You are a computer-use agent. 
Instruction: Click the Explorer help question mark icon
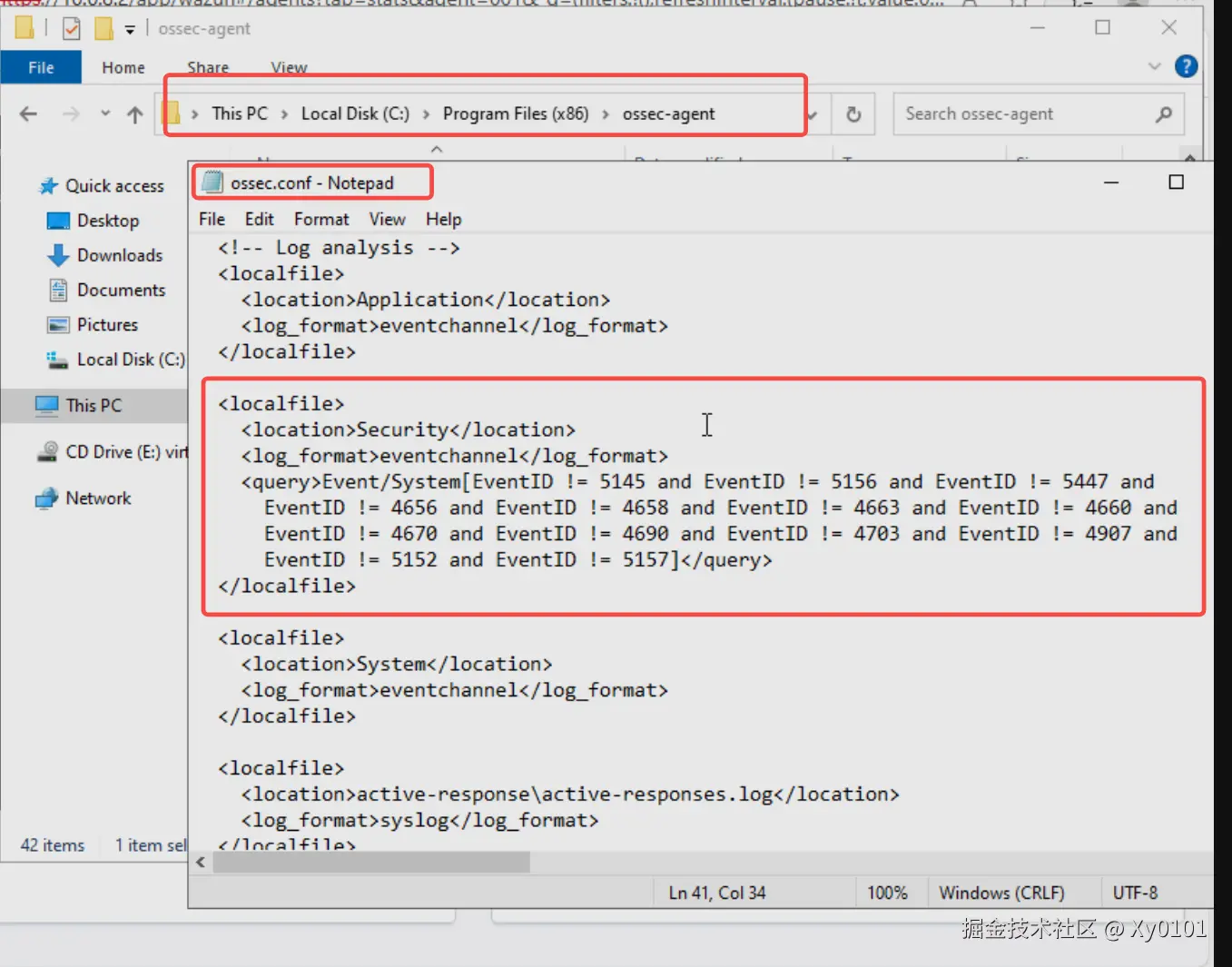[x=1186, y=66]
